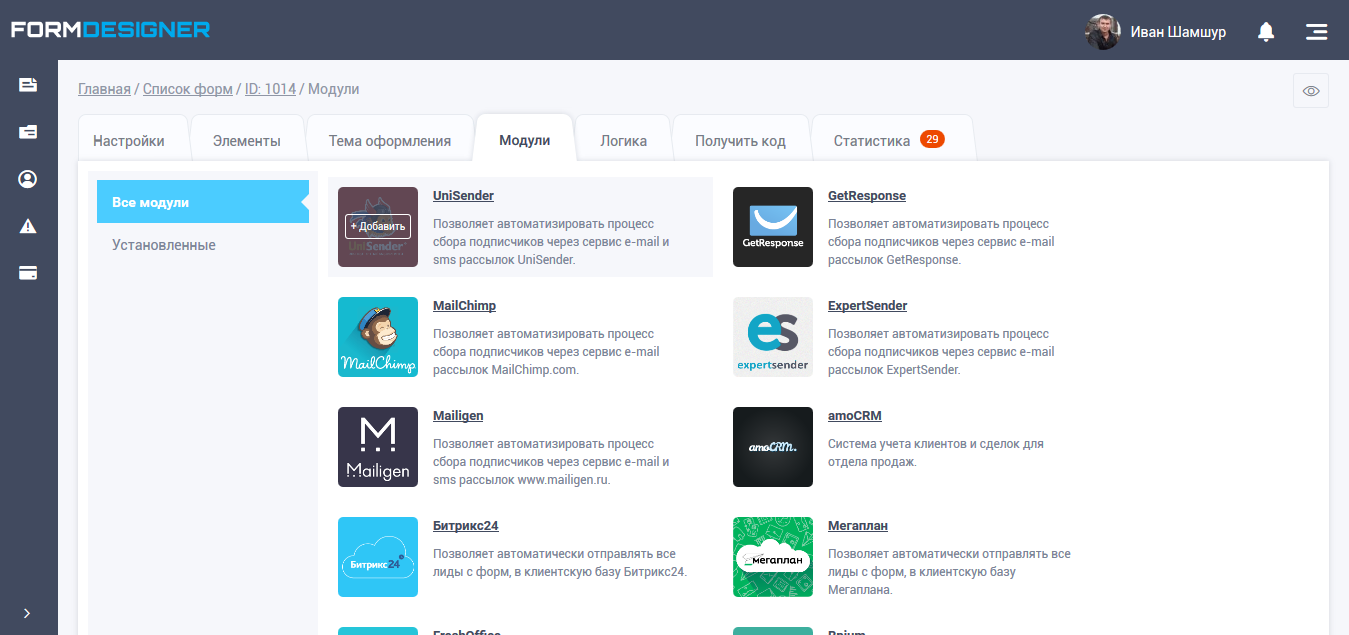Screen dimensions: 1349x635
Task: Click the warning triangle icon in the sidebar
Action: tap(27, 225)
